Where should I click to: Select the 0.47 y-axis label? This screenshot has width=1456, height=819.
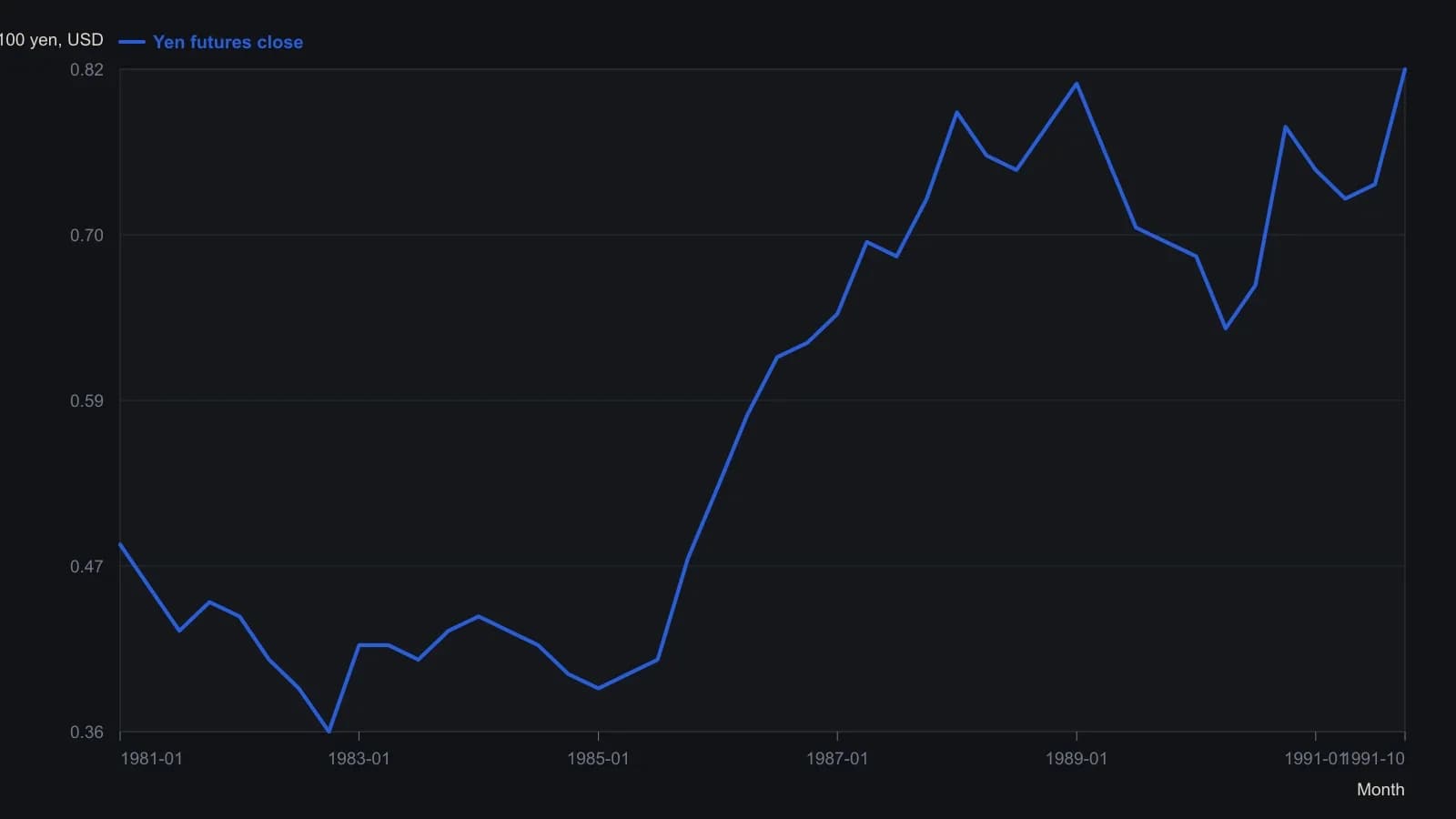(x=86, y=567)
